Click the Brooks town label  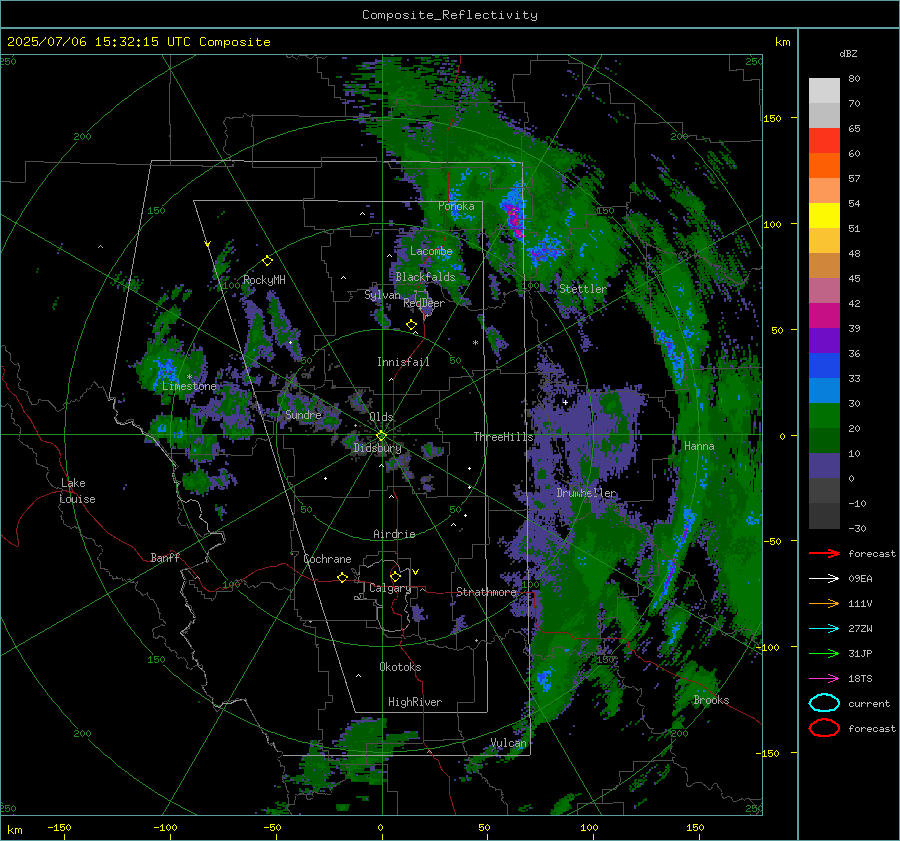coord(711,700)
